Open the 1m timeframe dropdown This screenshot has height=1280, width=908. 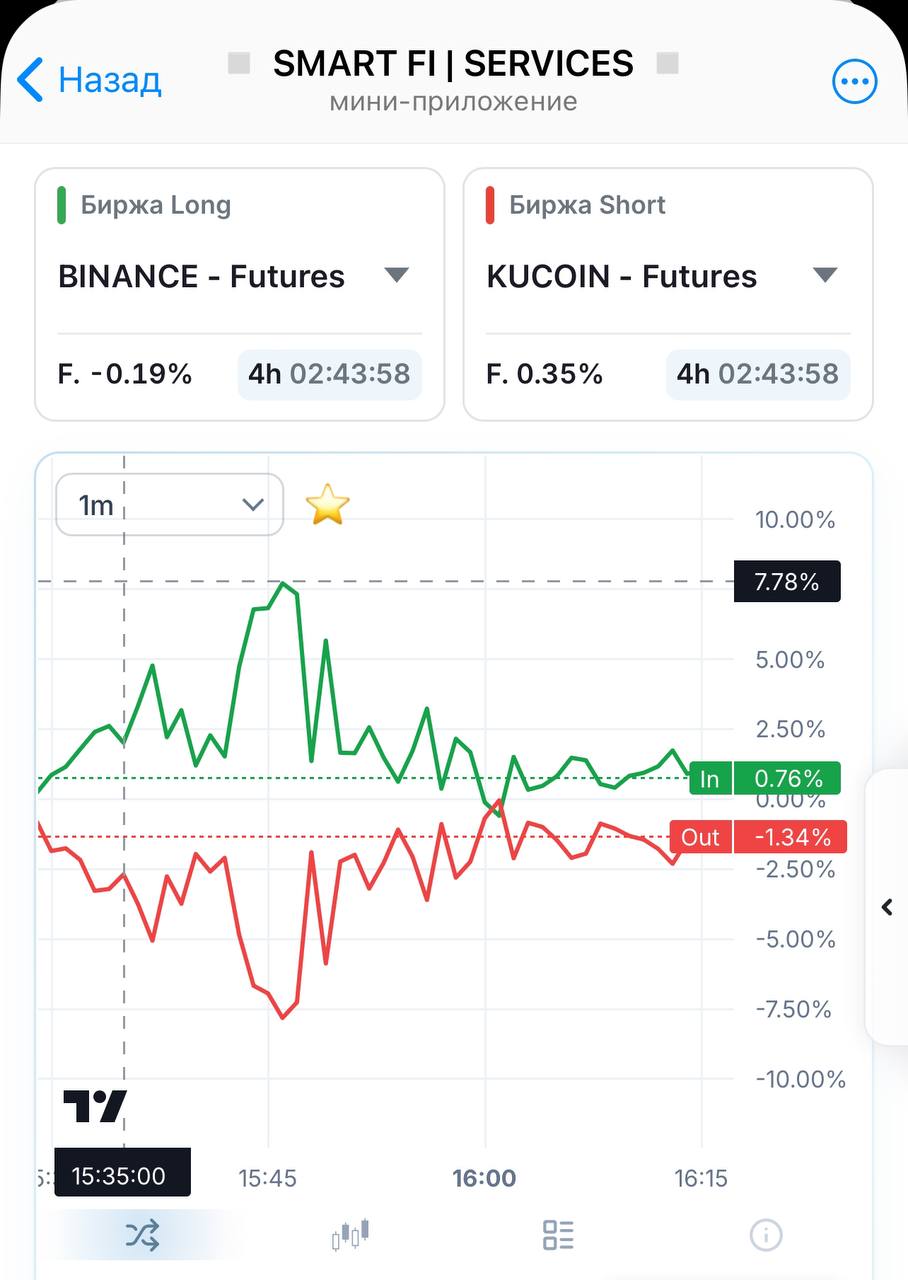(x=170, y=505)
